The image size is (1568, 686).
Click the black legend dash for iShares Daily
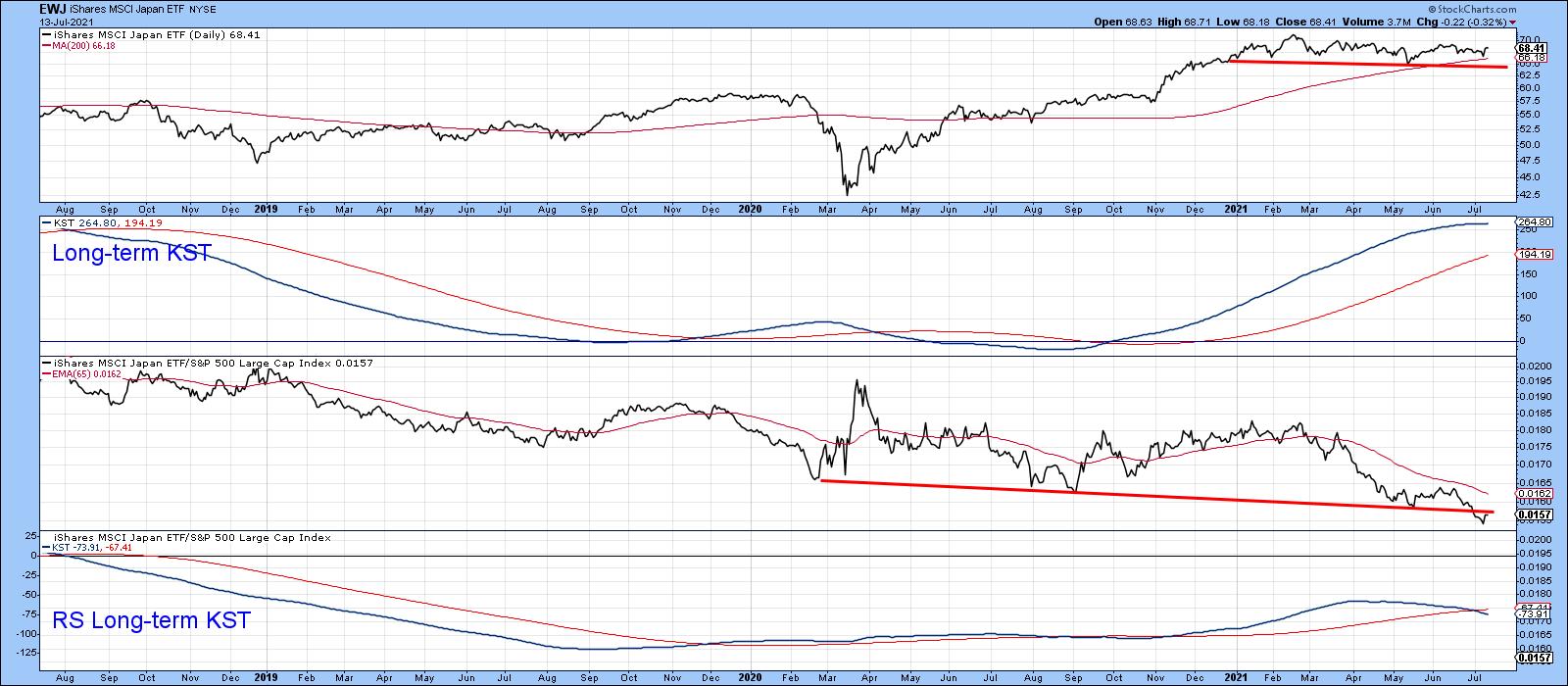[45, 34]
